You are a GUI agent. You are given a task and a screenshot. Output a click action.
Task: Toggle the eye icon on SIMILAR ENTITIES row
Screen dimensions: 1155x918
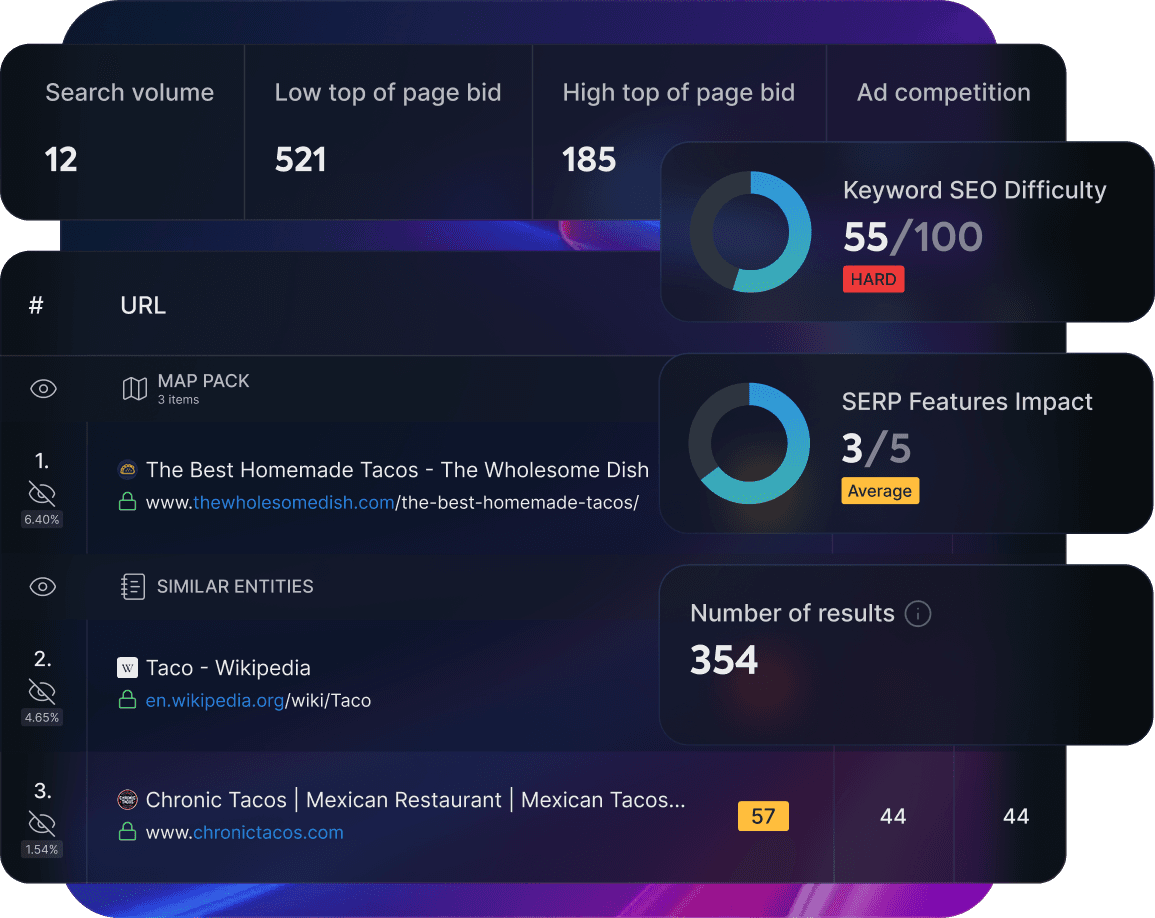coord(43,587)
